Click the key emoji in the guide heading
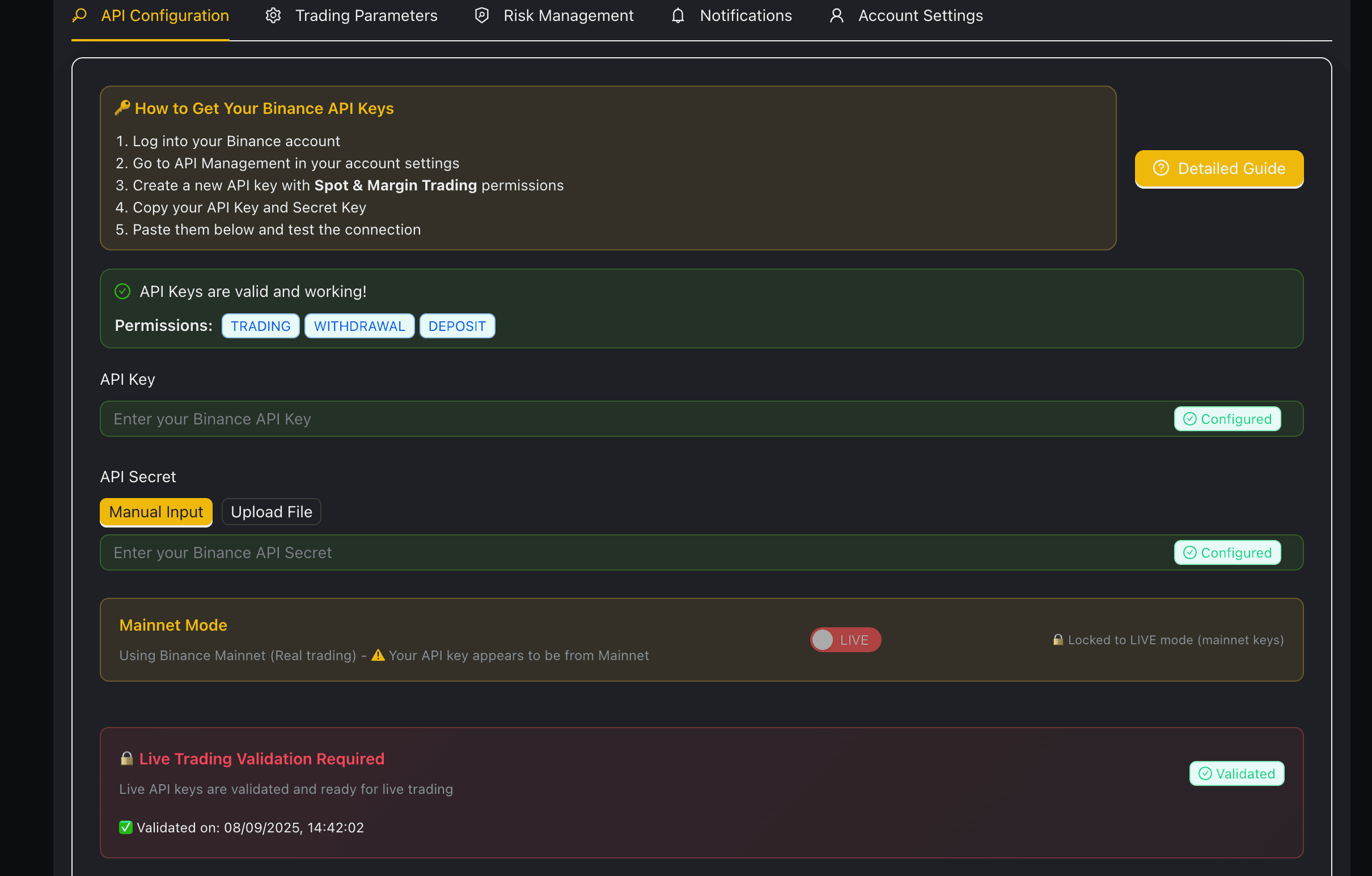Image resolution: width=1372 pixels, height=876 pixels. 122,108
